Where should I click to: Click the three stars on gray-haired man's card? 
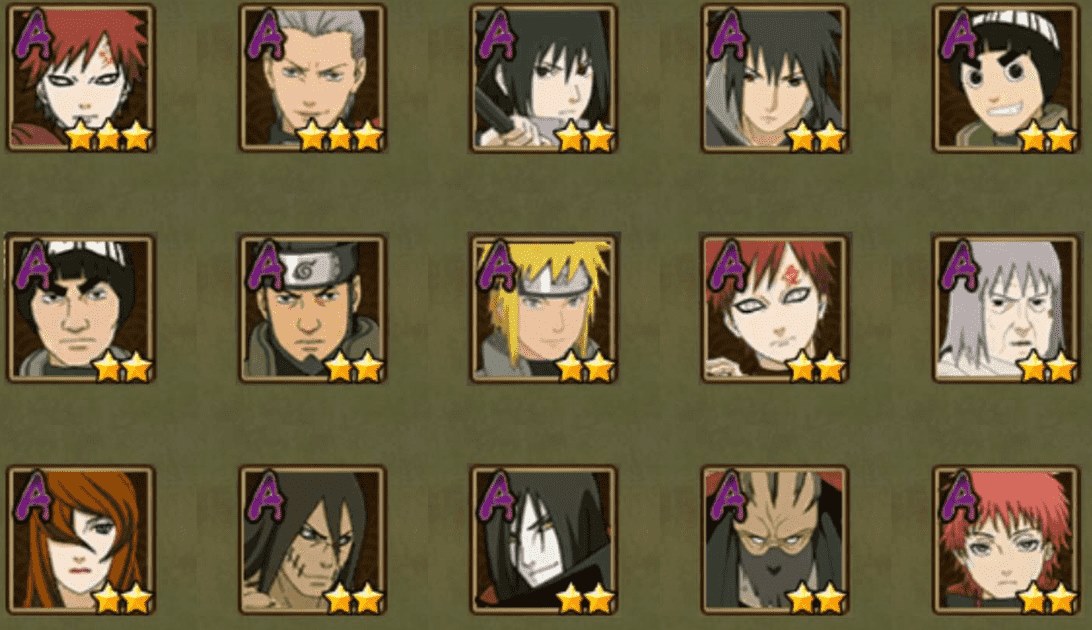[339, 135]
